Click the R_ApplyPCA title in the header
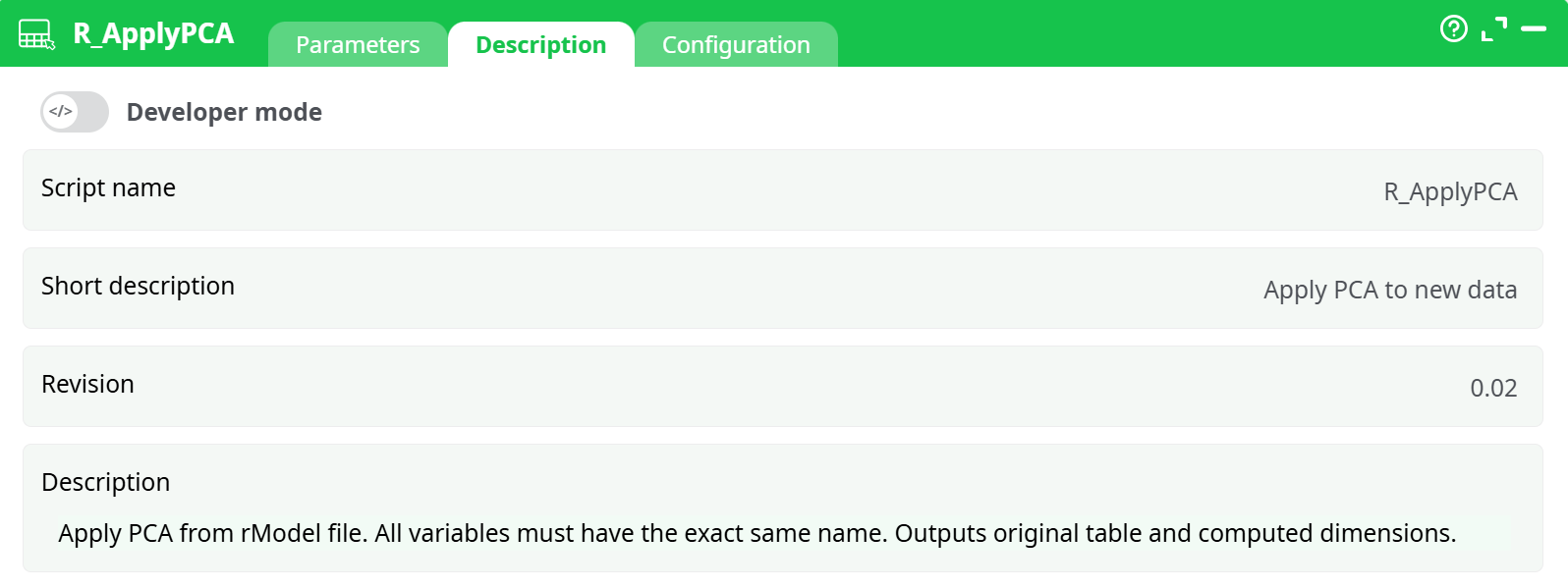1568x588 pixels. point(153,33)
